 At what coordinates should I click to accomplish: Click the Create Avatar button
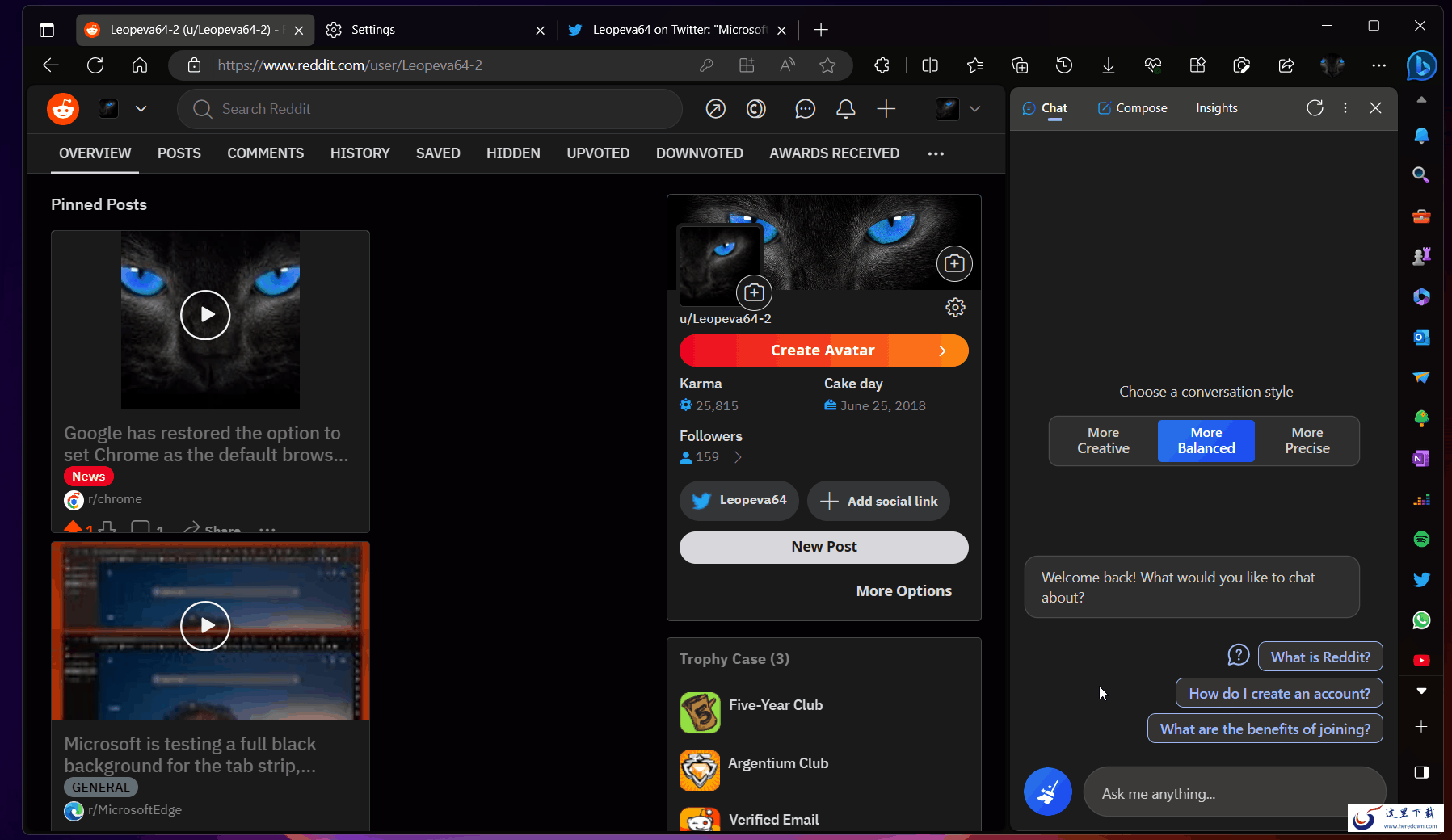824,351
